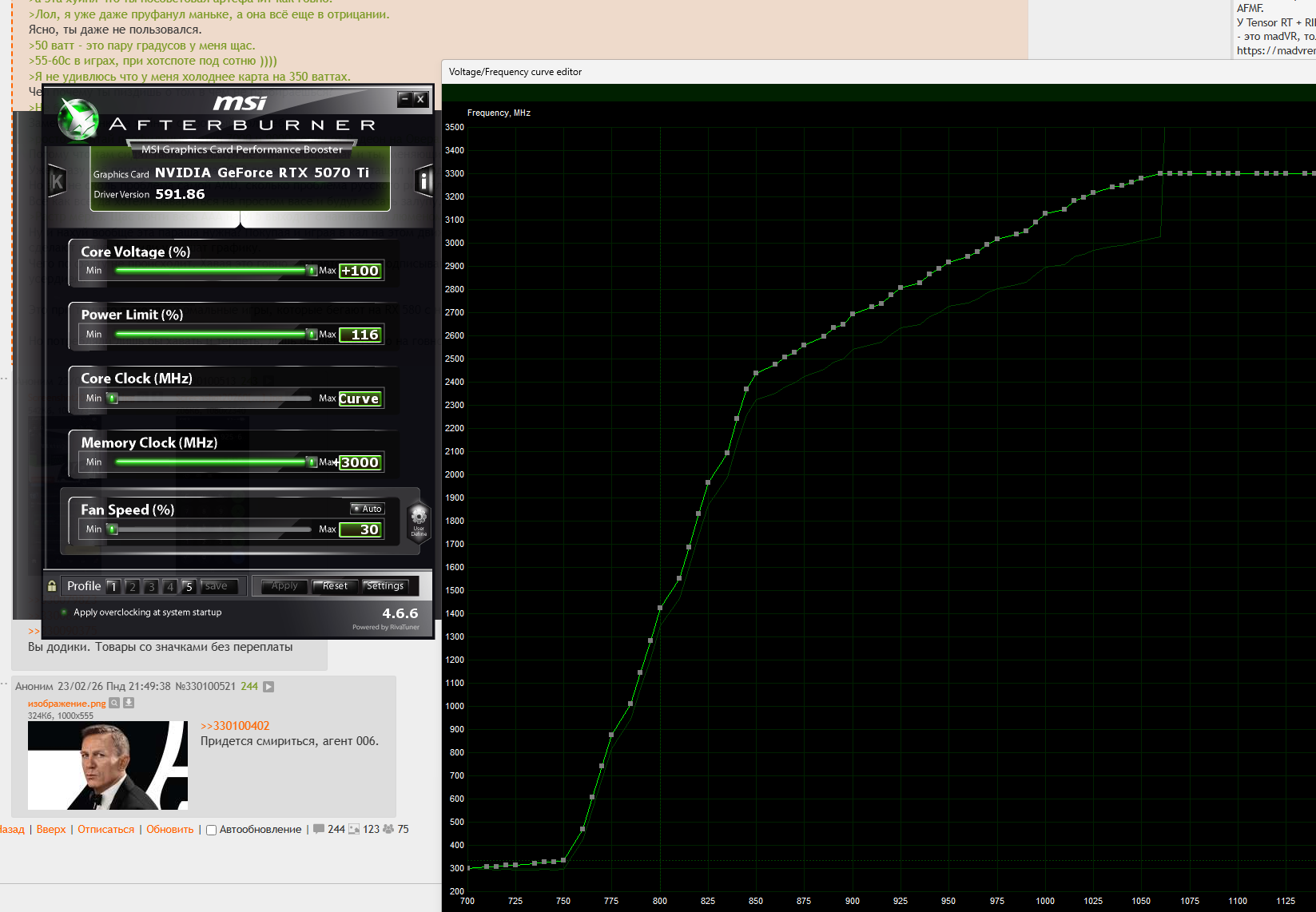Click the profile lock padlock icon
The height and width of the screenshot is (912, 1316).
pos(52,586)
